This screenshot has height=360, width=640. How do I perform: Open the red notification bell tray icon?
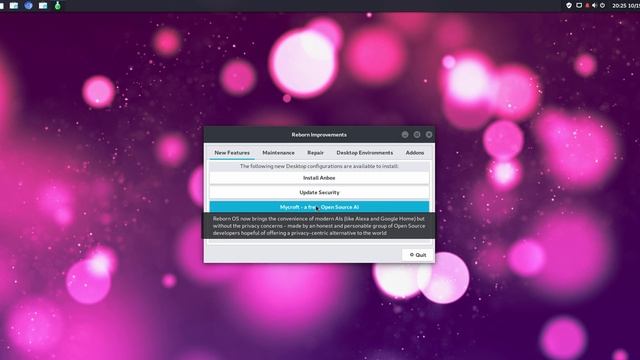coord(587,5)
